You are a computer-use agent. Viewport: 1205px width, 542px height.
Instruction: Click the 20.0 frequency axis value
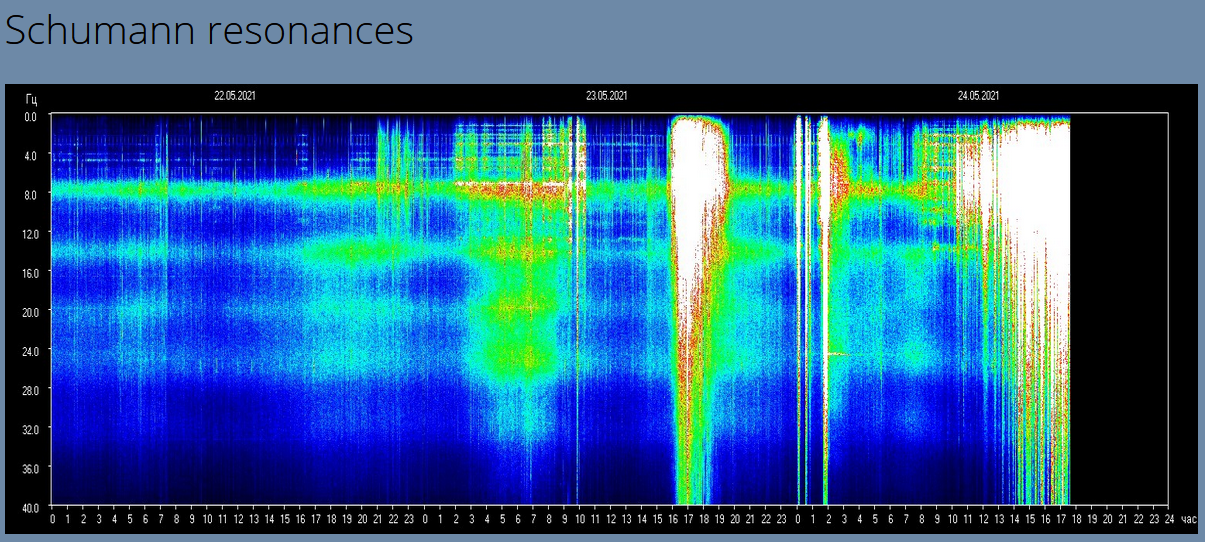point(29,311)
